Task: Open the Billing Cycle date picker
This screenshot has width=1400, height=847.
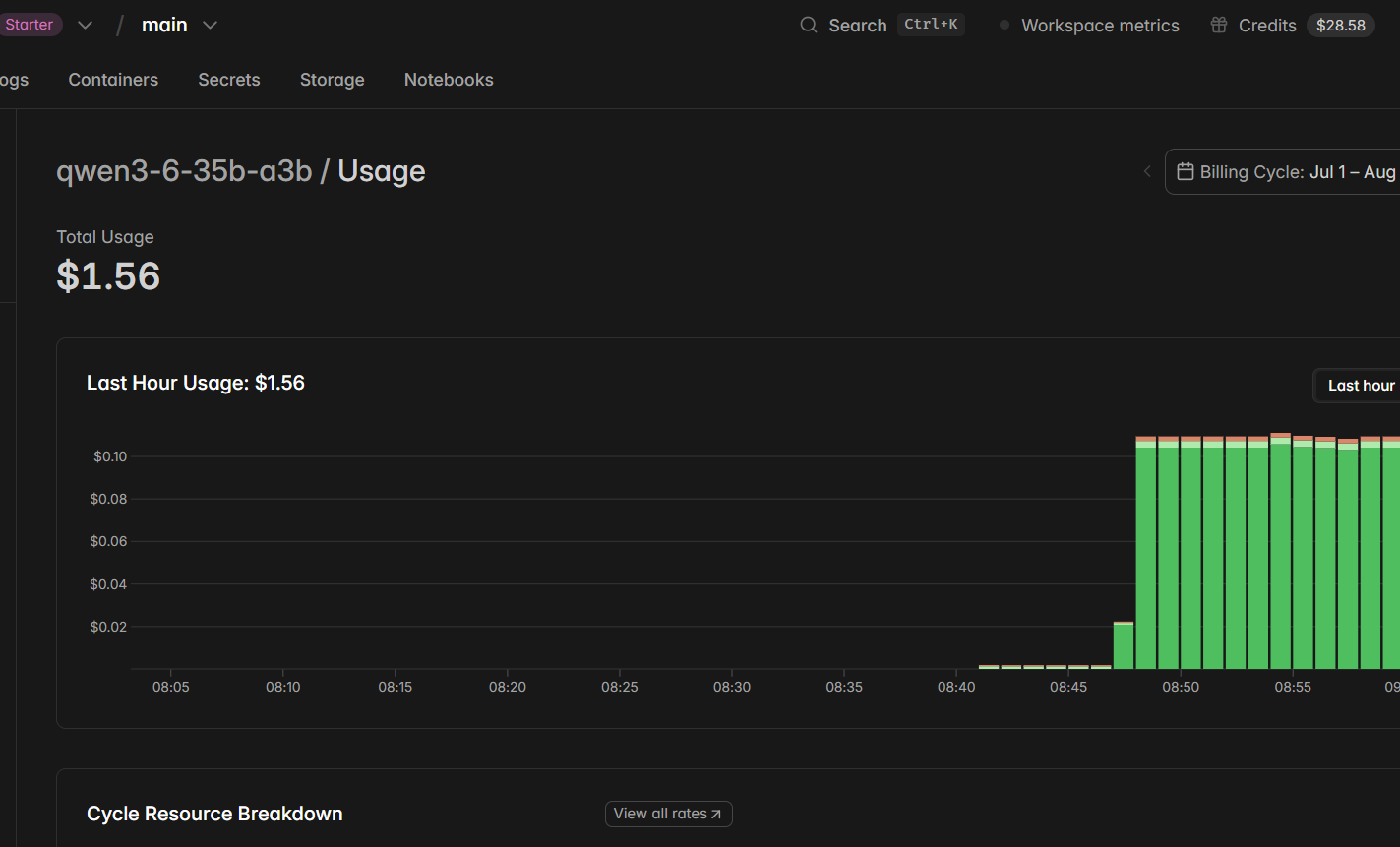Action: pos(1284,171)
